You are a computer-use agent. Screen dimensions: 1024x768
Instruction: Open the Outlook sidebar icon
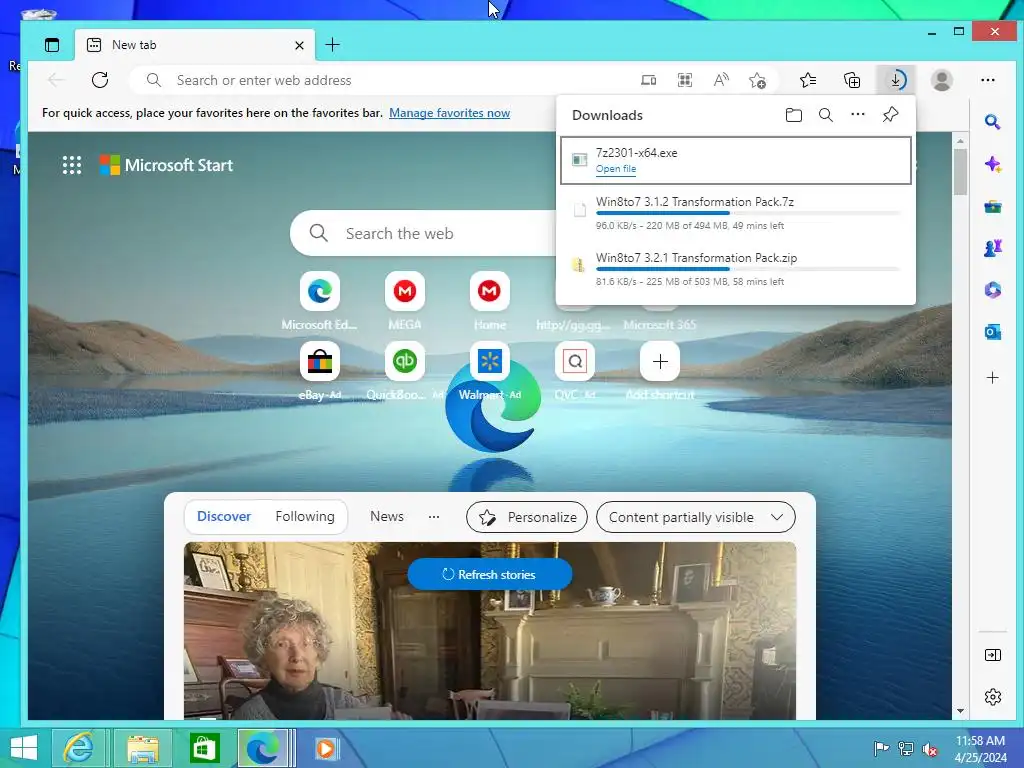click(x=993, y=332)
